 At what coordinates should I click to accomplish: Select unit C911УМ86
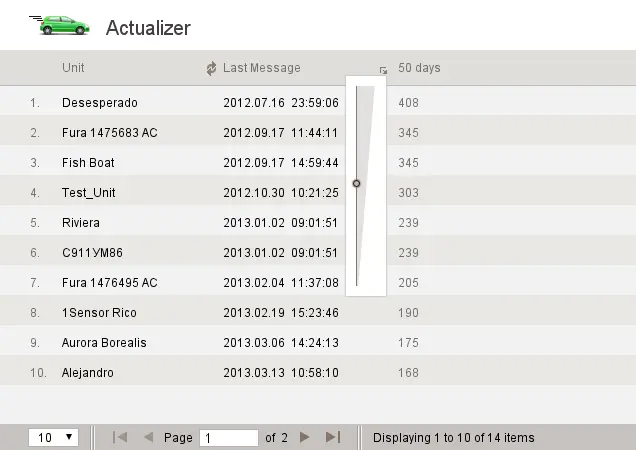(x=92, y=253)
